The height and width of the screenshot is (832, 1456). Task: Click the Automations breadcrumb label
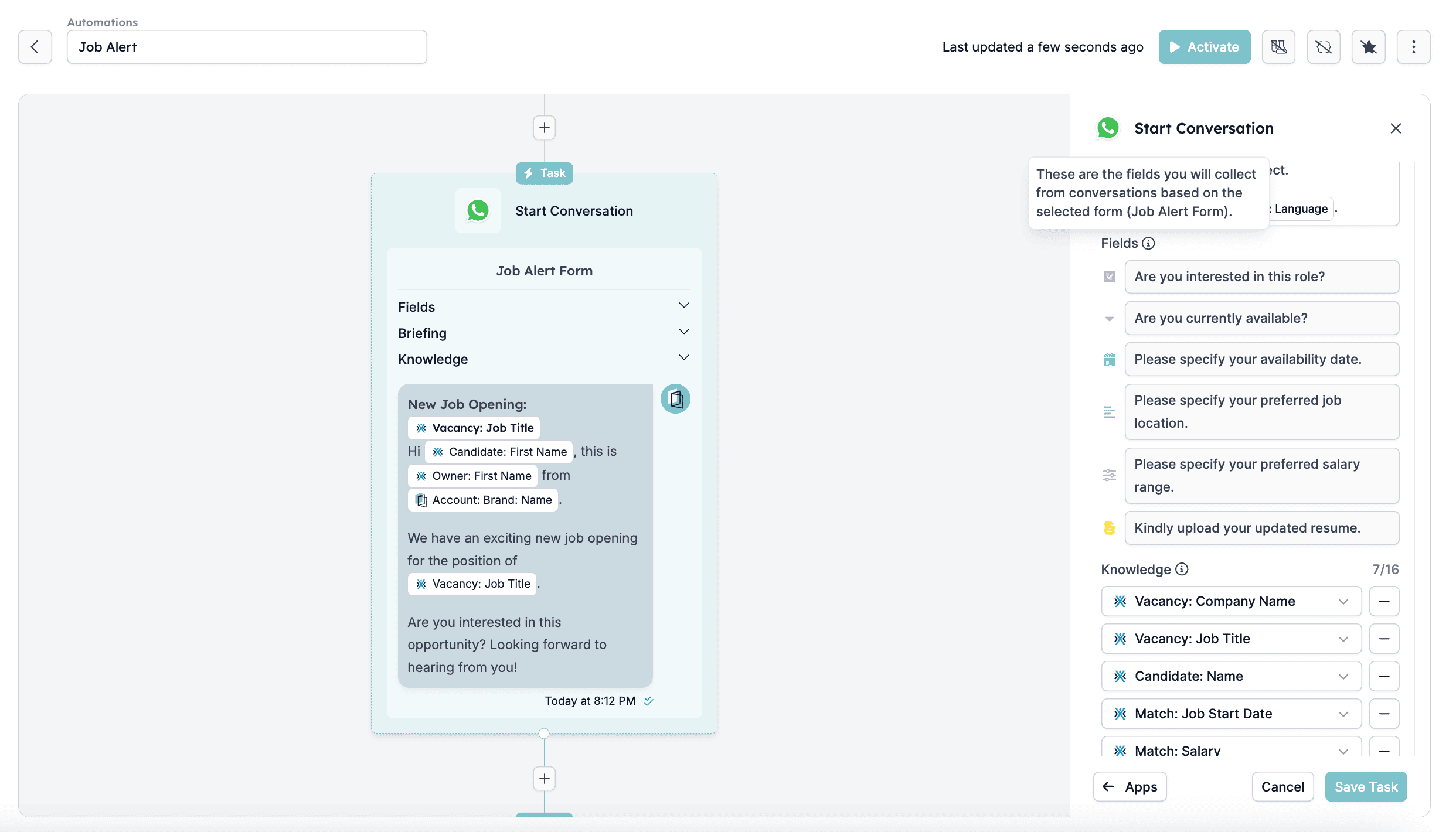103,22
